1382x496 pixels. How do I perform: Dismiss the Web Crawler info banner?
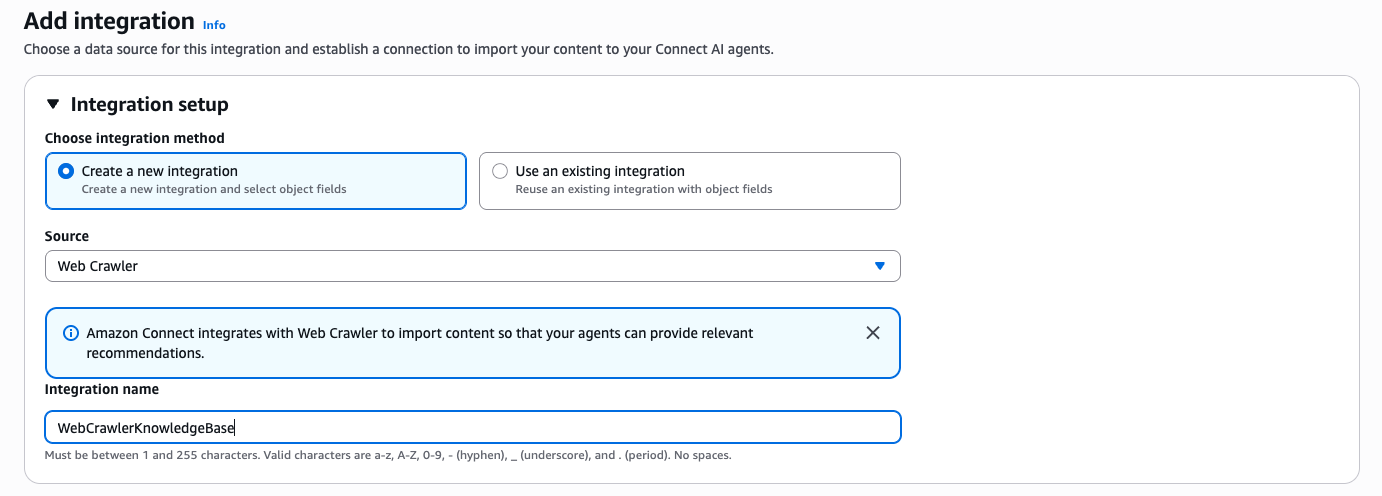[x=873, y=333]
